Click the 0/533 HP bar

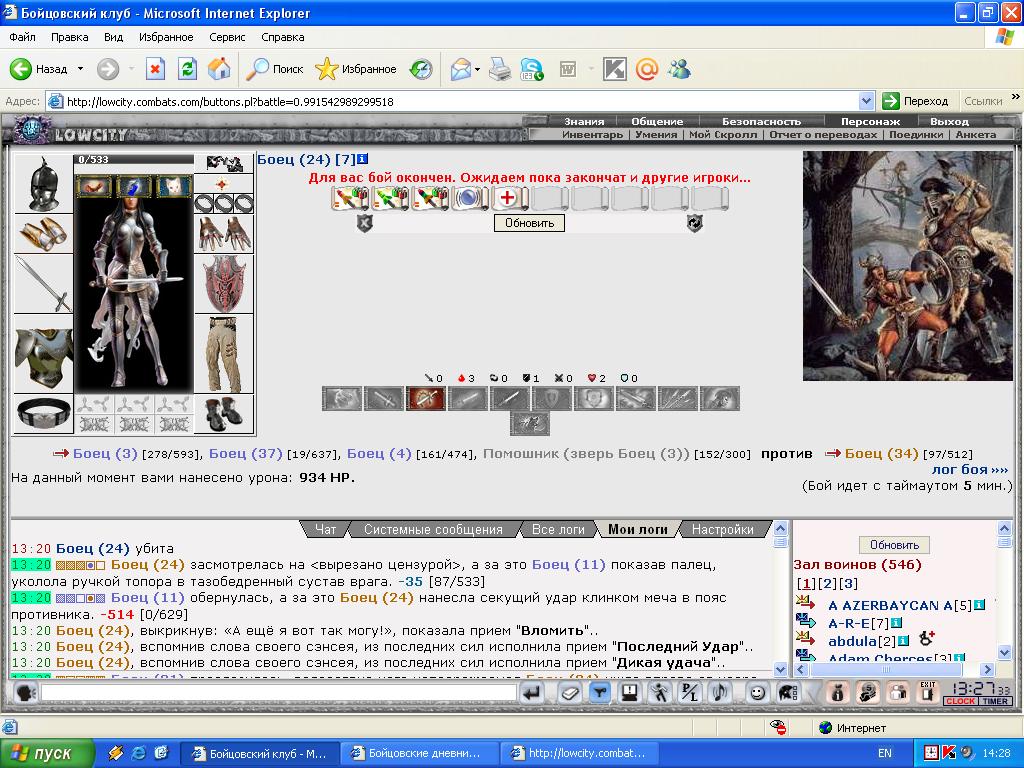[x=134, y=159]
